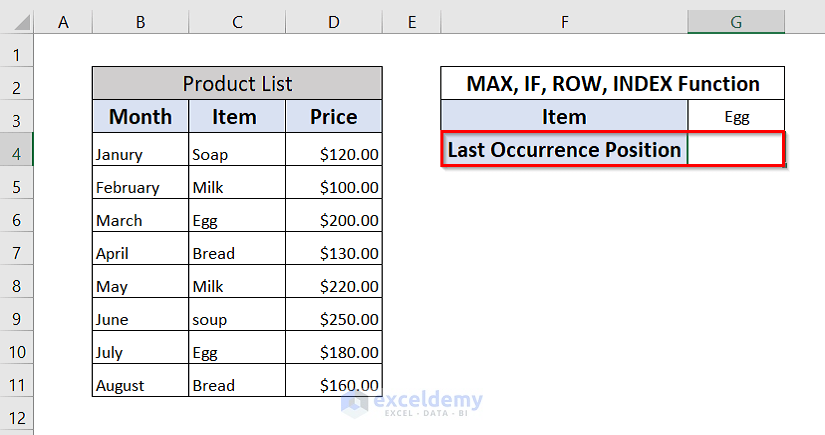Select the Soap item cell

pos(236,155)
